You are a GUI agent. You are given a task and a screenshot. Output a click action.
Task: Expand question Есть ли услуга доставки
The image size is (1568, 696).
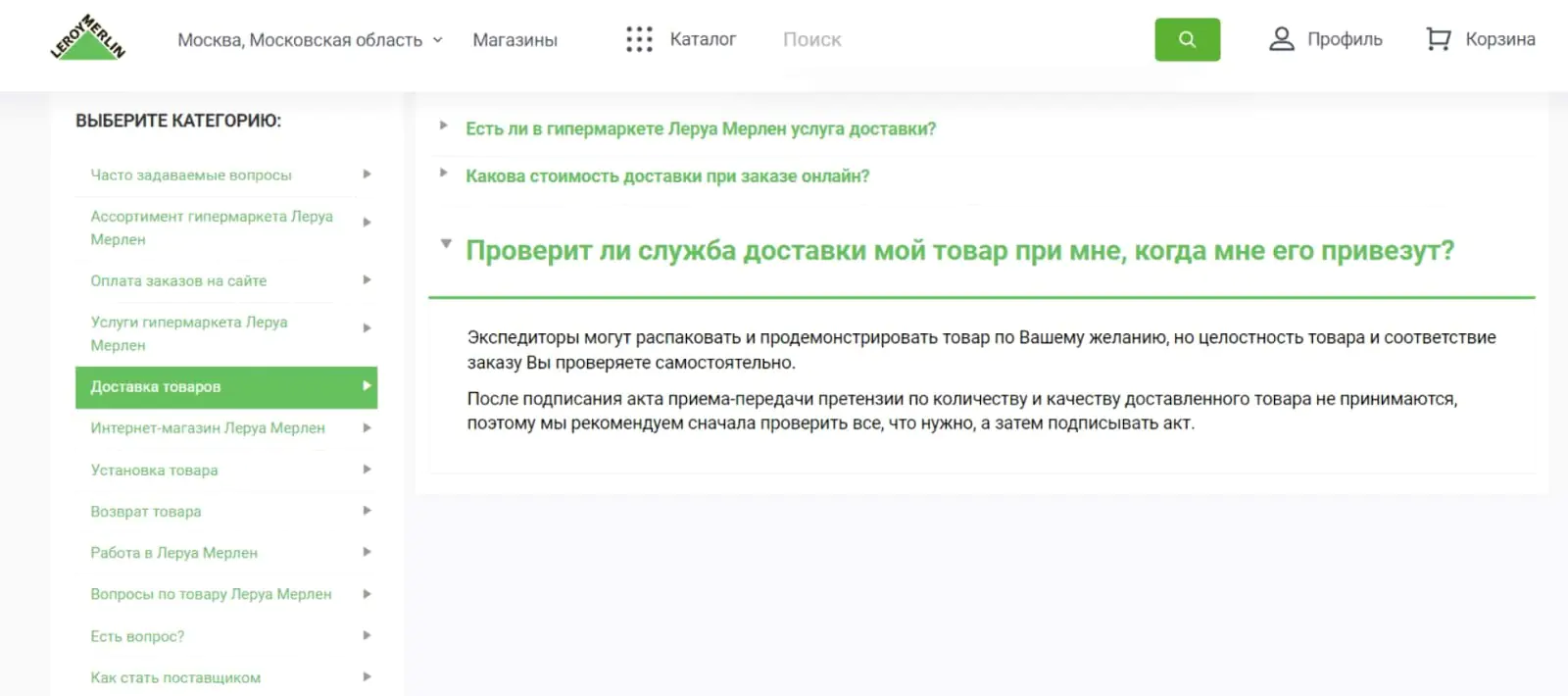click(701, 128)
